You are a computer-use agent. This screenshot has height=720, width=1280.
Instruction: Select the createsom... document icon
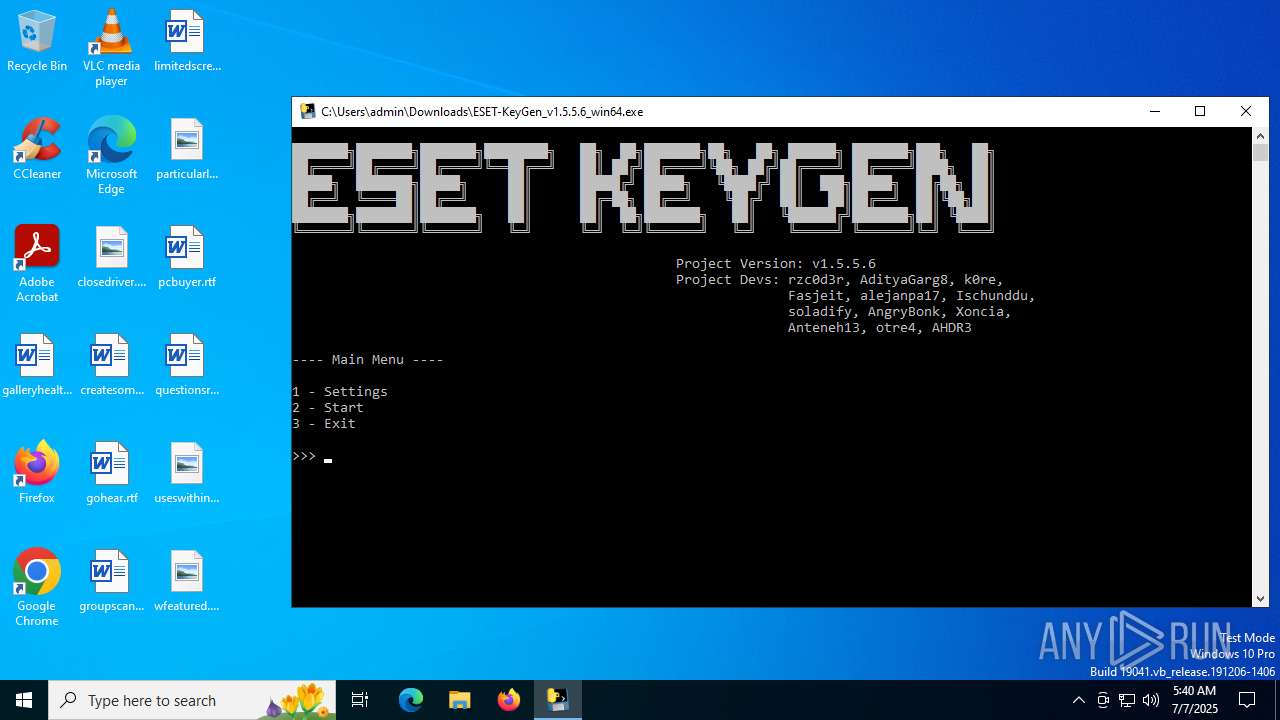click(x=111, y=365)
